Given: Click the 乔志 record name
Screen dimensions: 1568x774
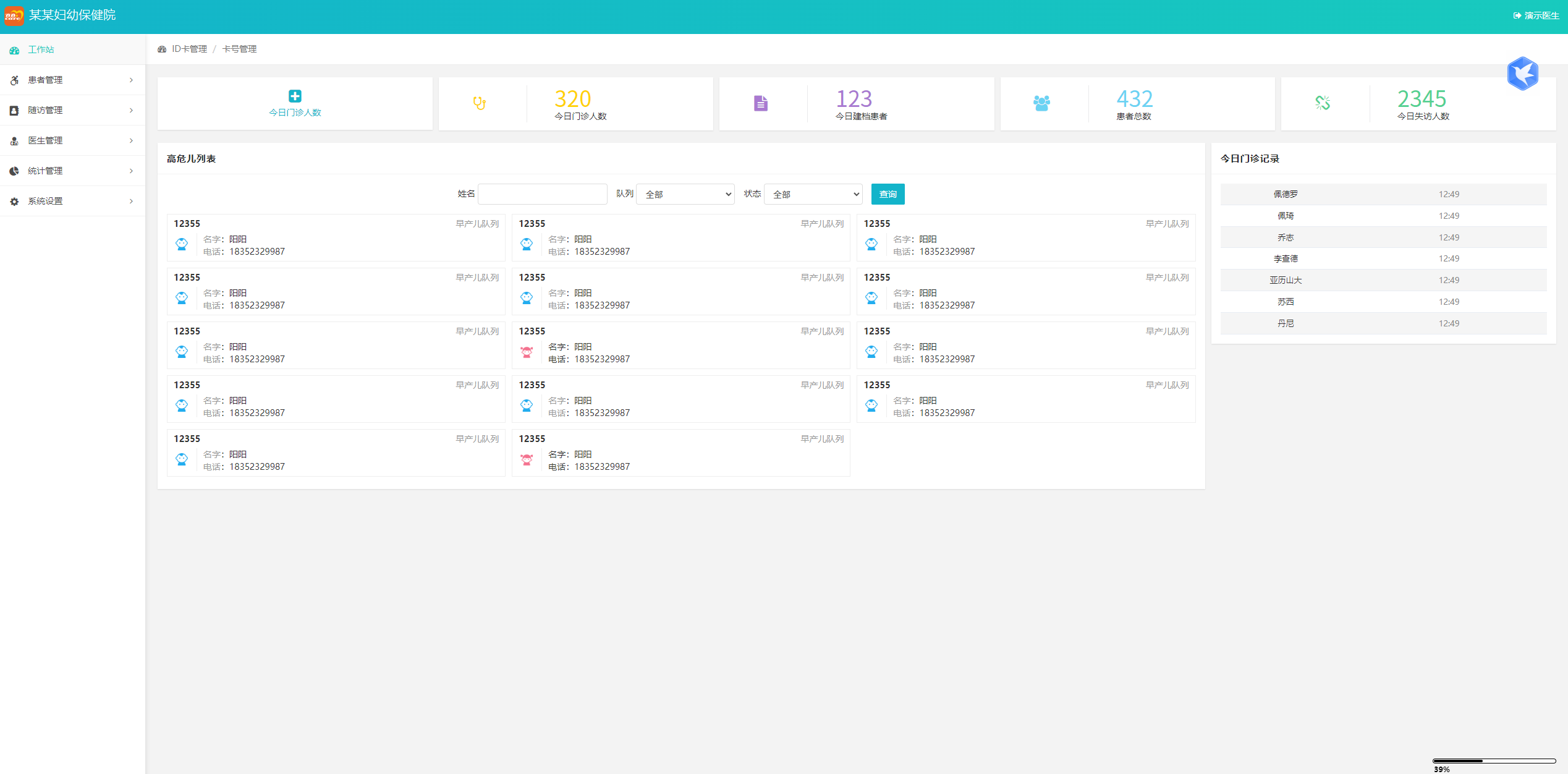Looking at the screenshot, I should [x=1286, y=237].
